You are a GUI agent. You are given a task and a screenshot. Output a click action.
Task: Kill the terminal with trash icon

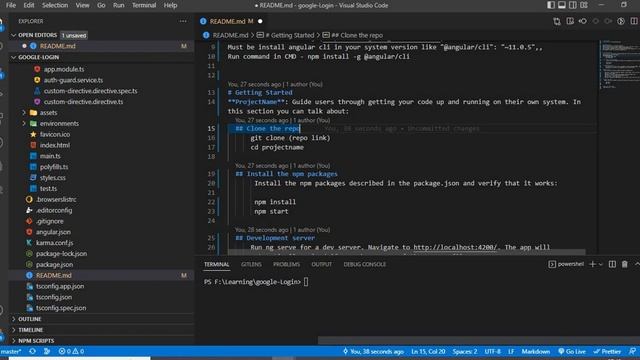pos(624,264)
